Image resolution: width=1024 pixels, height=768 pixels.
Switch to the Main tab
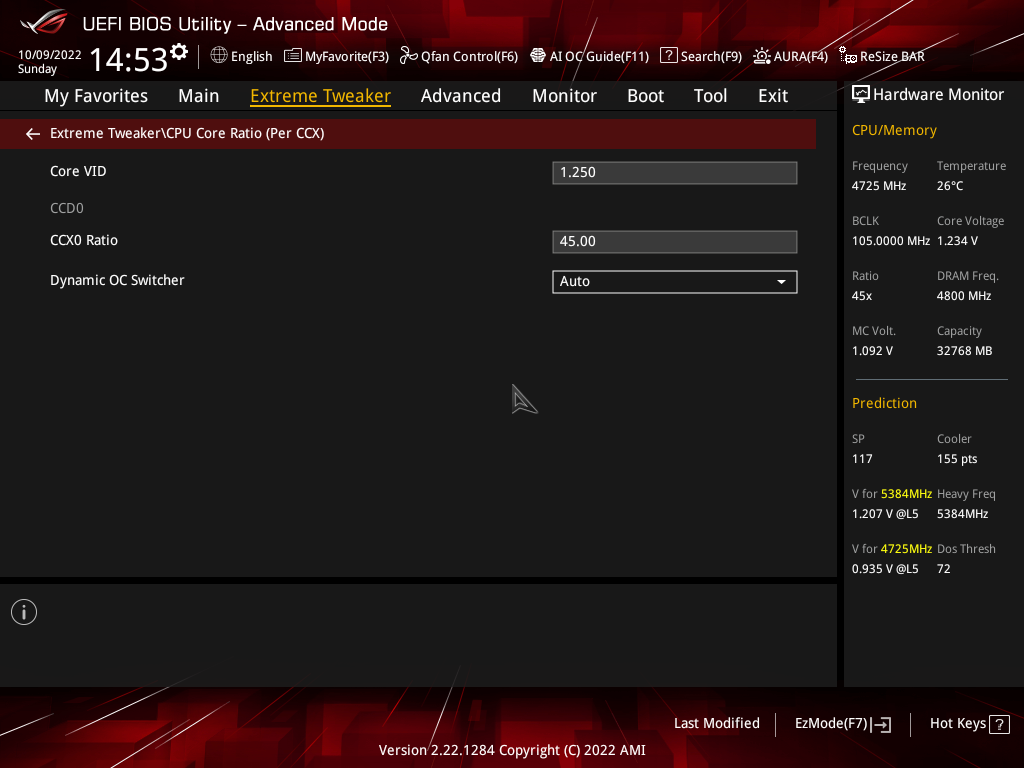(x=199, y=96)
